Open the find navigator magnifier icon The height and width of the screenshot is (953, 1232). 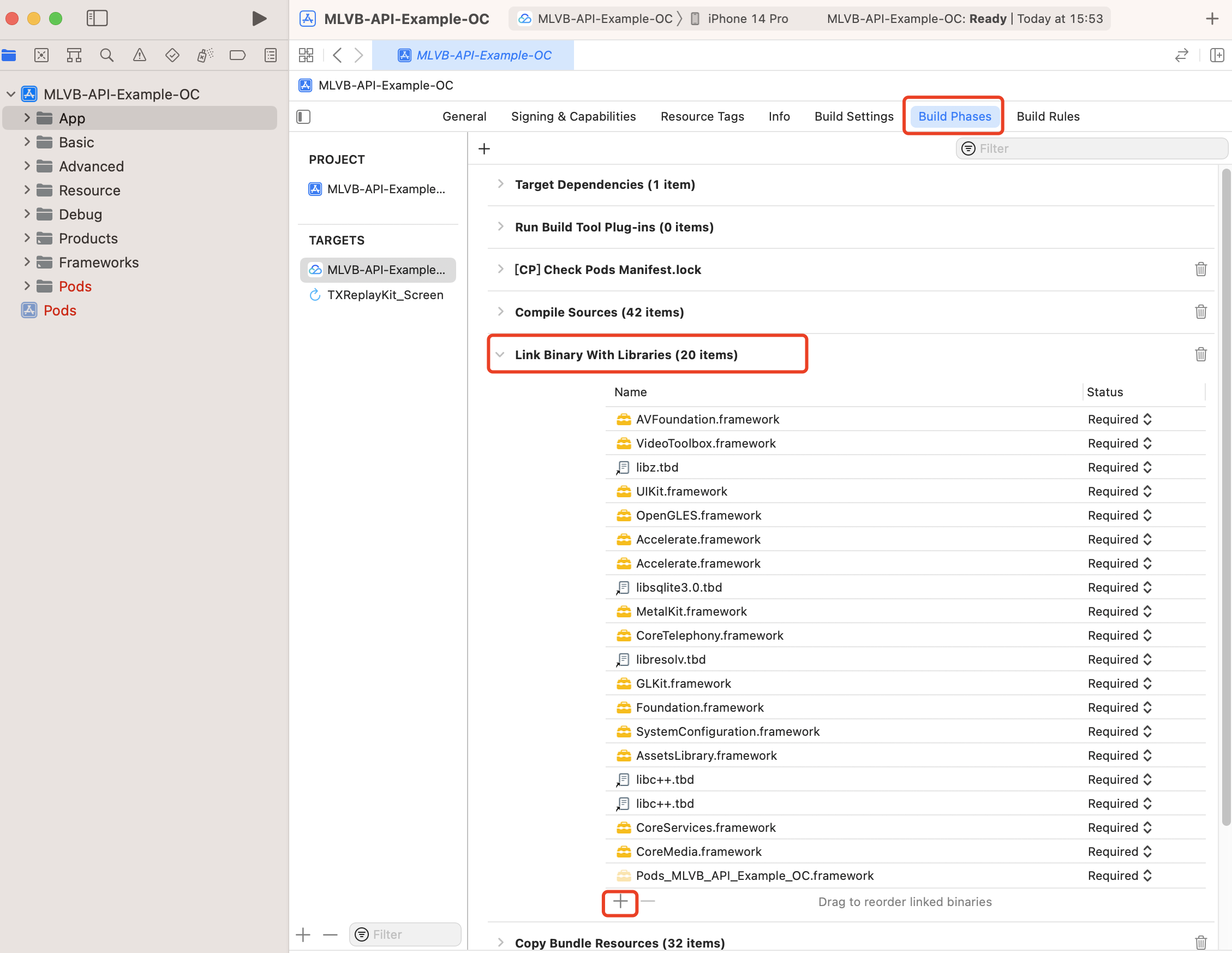coord(106,55)
